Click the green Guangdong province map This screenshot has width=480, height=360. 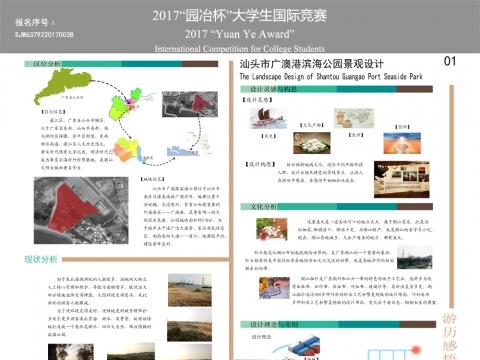[62, 86]
